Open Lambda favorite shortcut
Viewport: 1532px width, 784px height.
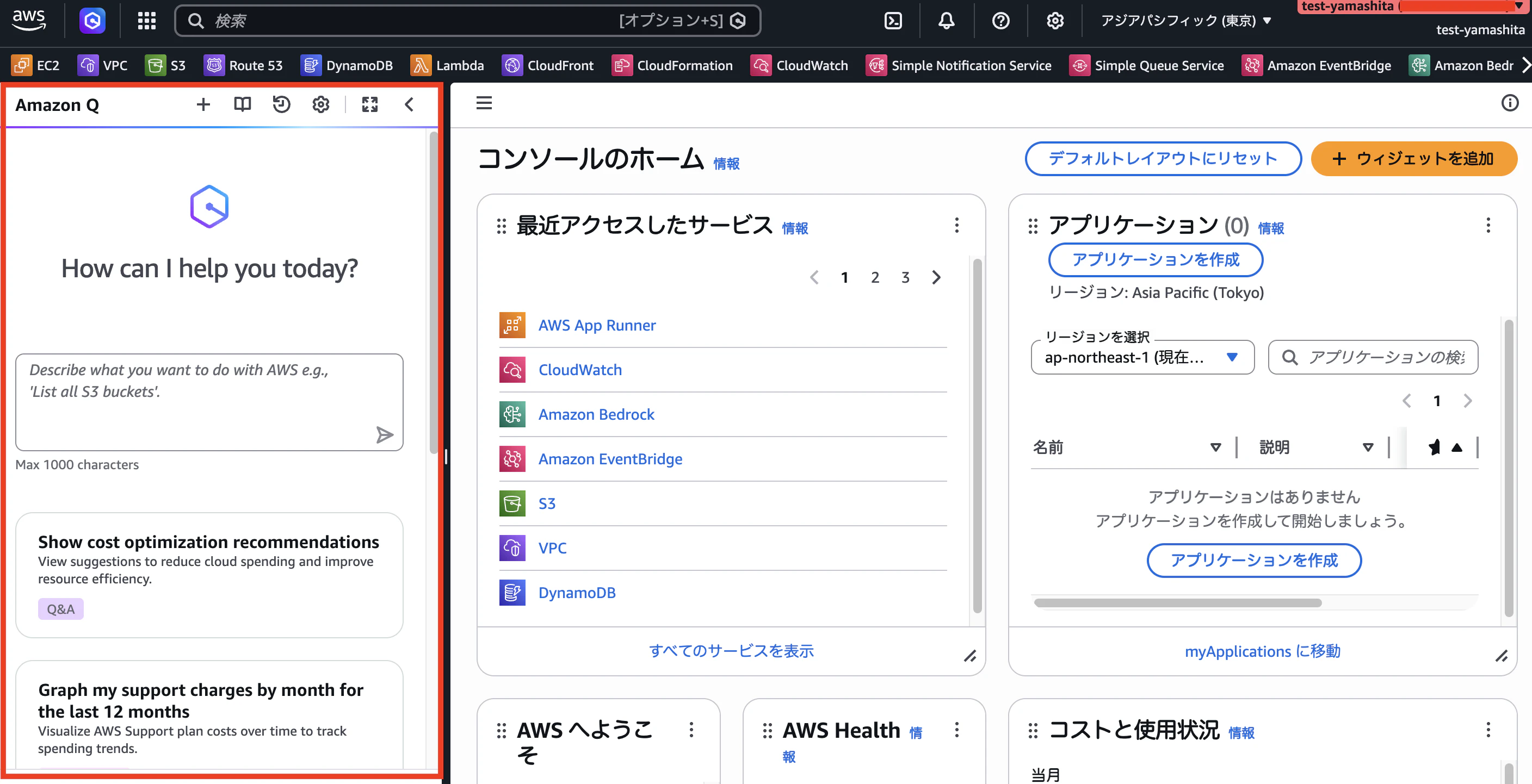point(447,65)
